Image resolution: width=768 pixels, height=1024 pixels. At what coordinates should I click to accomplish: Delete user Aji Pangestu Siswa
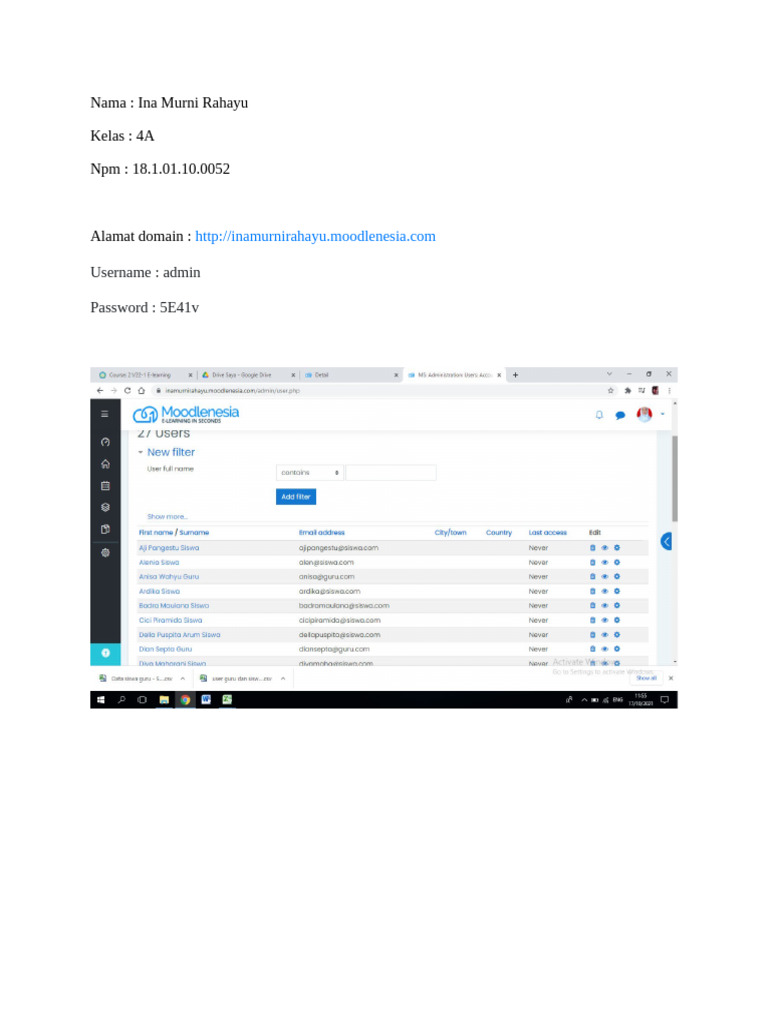point(592,548)
